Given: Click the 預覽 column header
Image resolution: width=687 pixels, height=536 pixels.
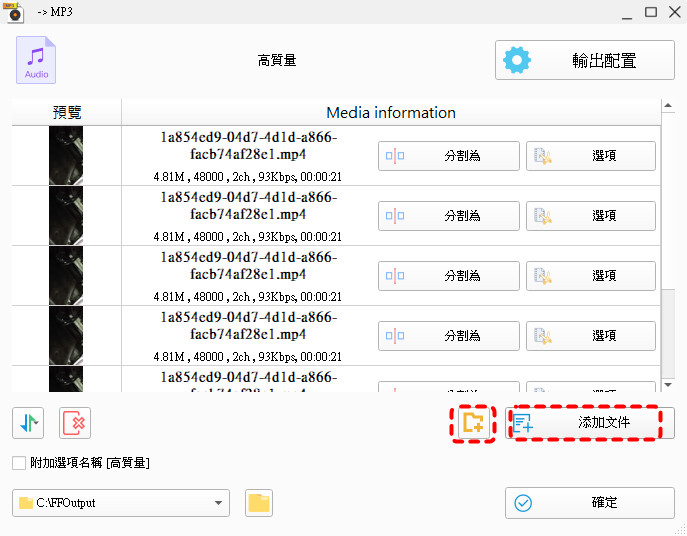Looking at the screenshot, I should click(x=67, y=113).
